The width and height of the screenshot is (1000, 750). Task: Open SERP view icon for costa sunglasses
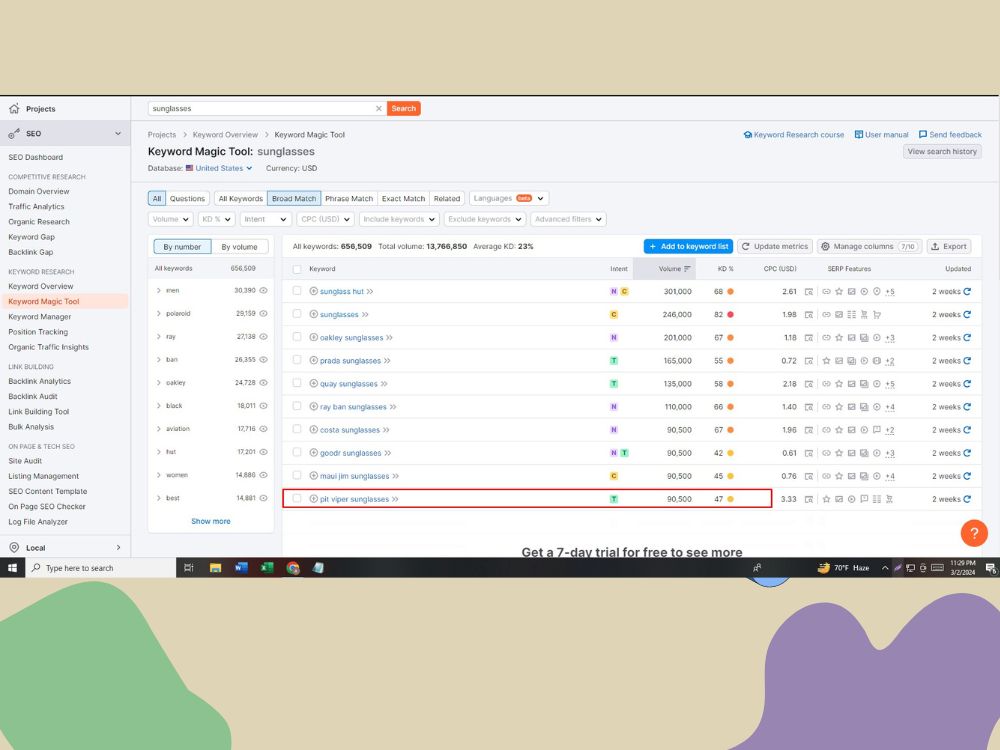809,430
